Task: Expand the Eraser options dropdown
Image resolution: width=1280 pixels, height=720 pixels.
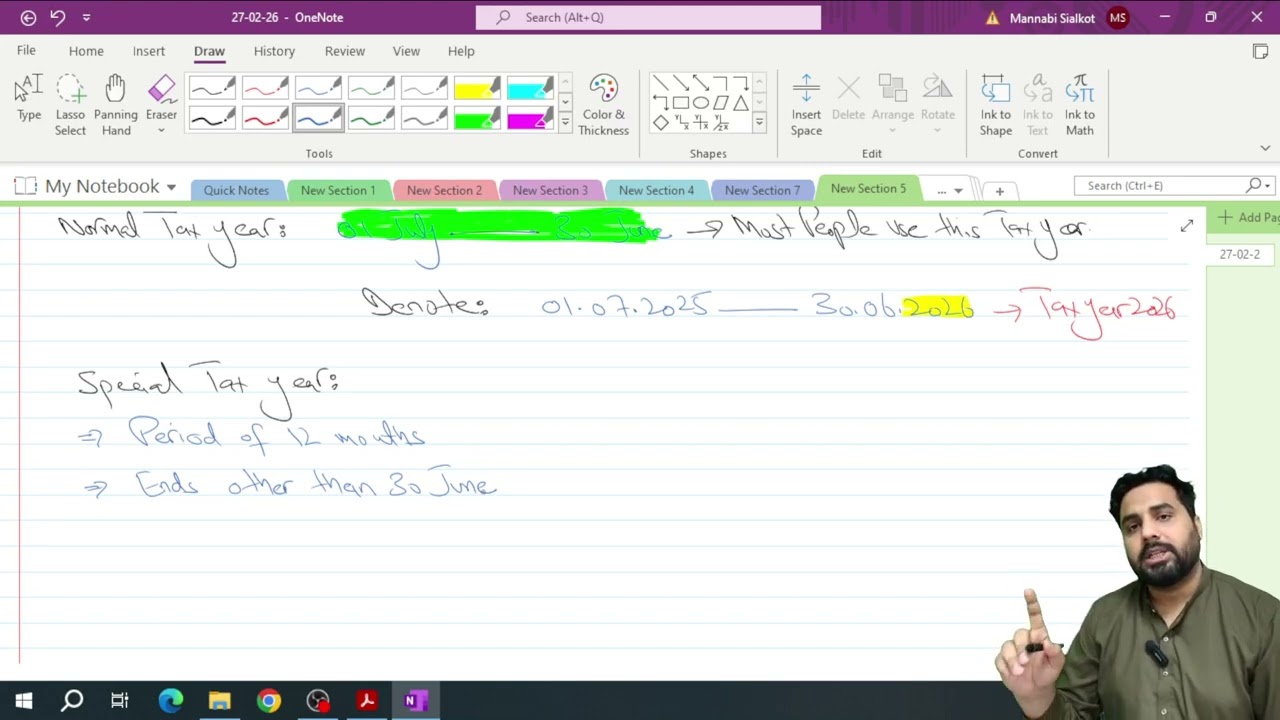Action: 161,131
